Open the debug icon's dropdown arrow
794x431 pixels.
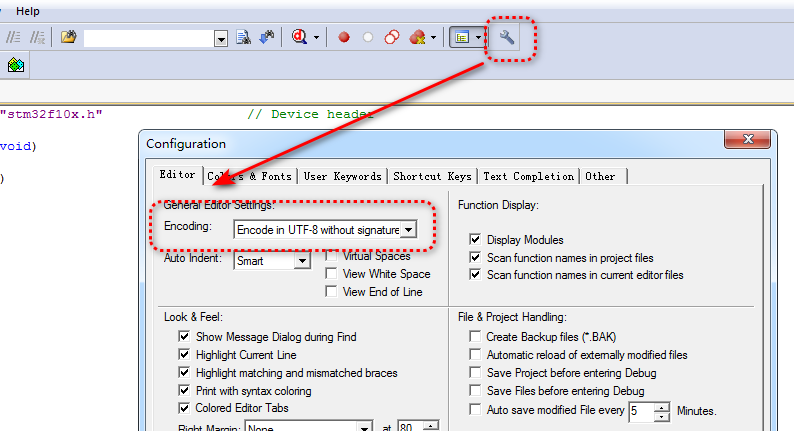tap(316, 37)
